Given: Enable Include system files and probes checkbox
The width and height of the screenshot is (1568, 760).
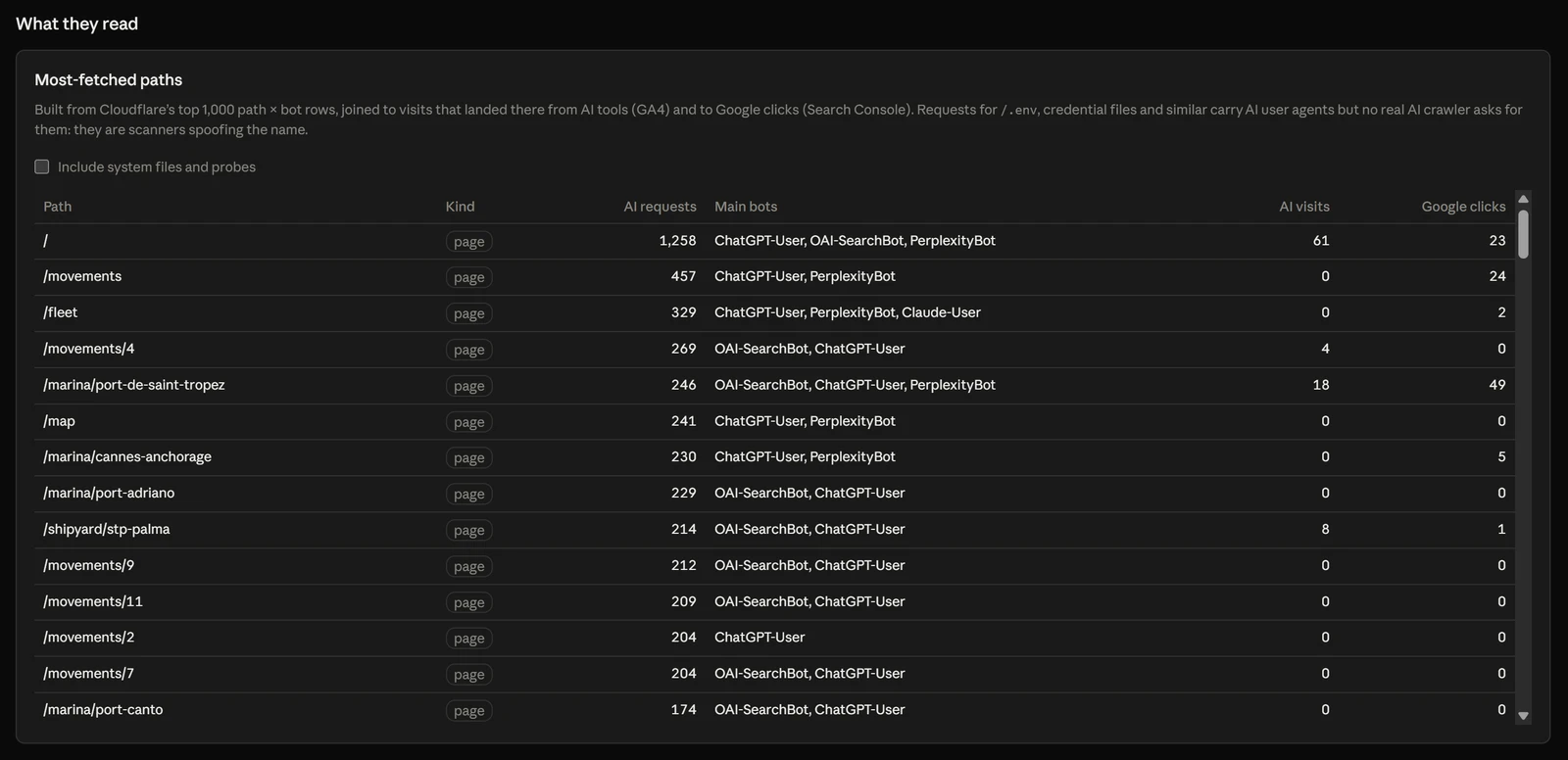Looking at the screenshot, I should tap(42, 166).
